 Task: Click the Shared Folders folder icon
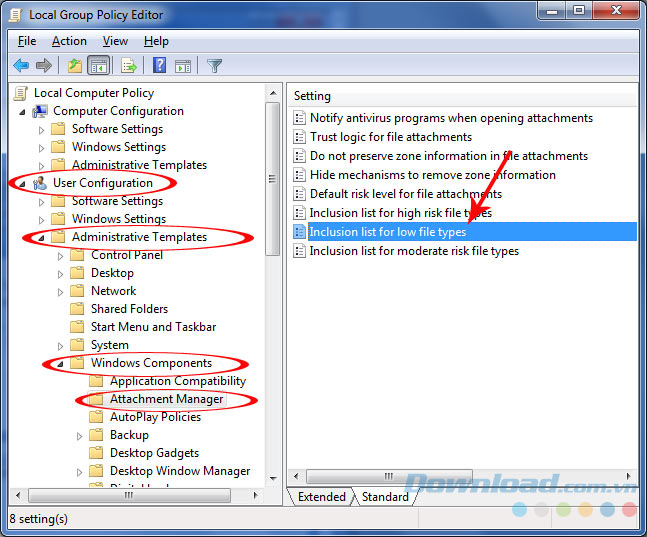(x=77, y=309)
